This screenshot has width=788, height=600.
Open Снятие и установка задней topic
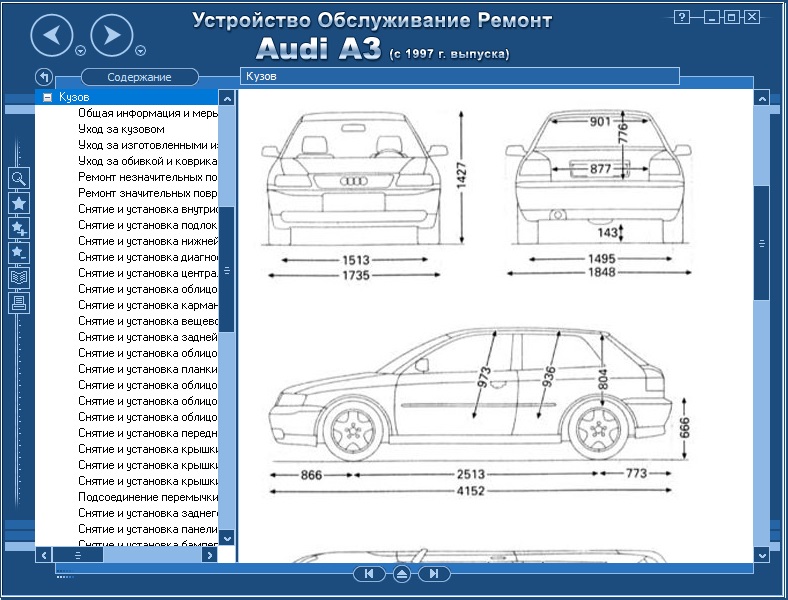pyautogui.click(x=148, y=337)
